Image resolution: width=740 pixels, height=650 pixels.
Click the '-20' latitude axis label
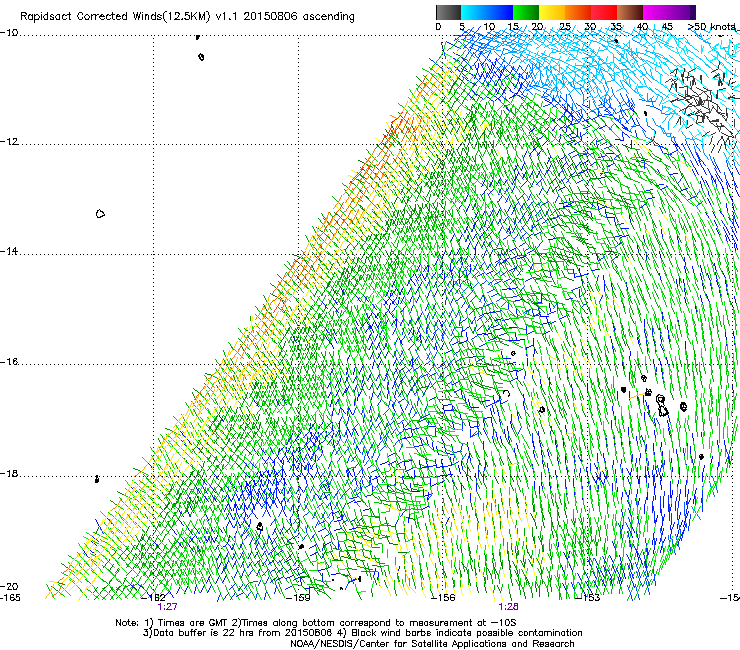(x=9, y=586)
